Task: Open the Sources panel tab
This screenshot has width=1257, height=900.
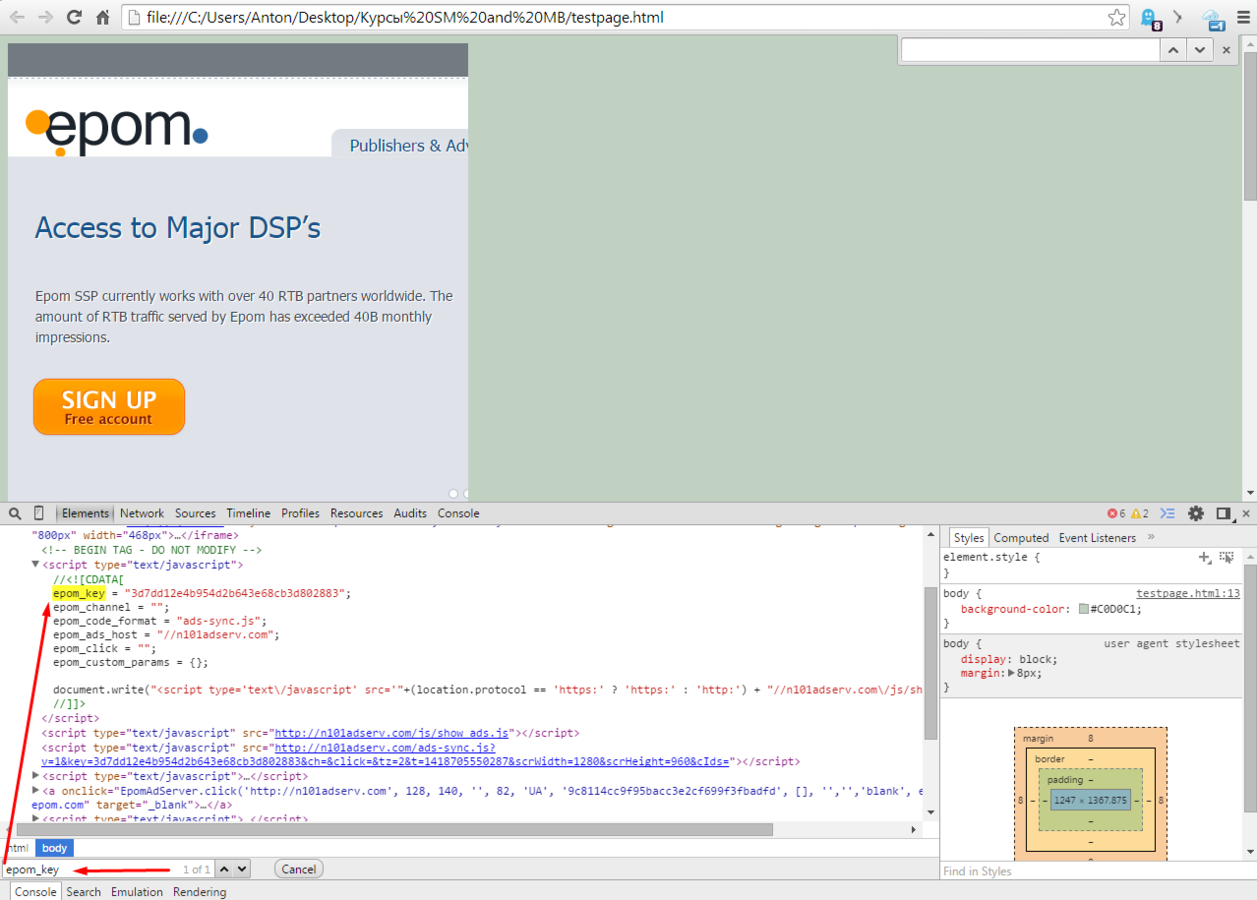Action: pos(195,513)
